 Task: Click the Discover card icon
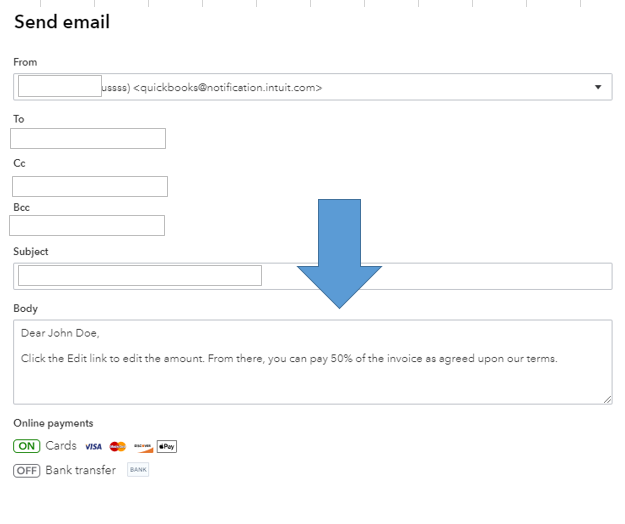(x=143, y=447)
